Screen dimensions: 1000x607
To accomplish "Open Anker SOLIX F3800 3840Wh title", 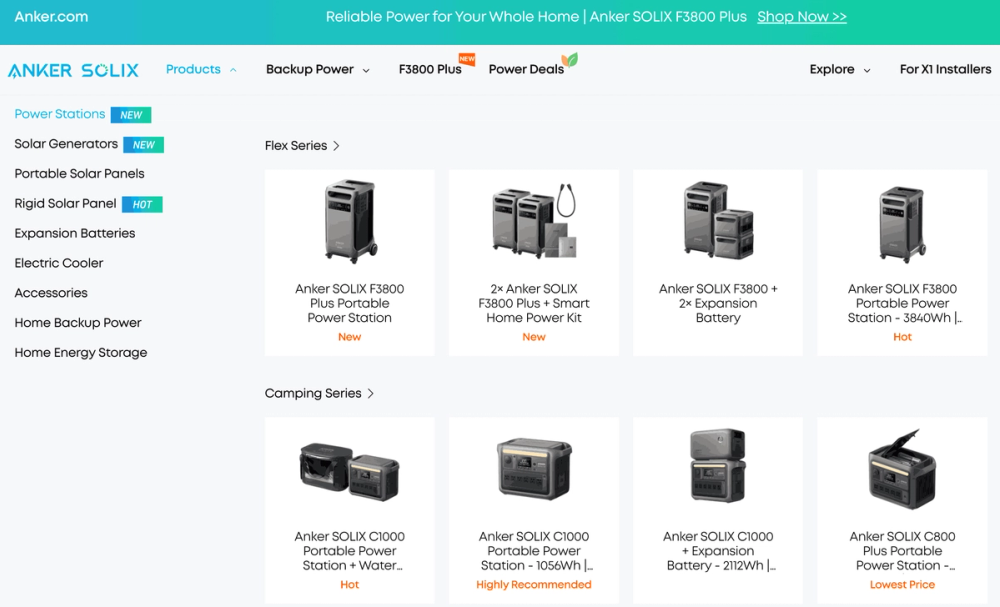I will point(902,304).
